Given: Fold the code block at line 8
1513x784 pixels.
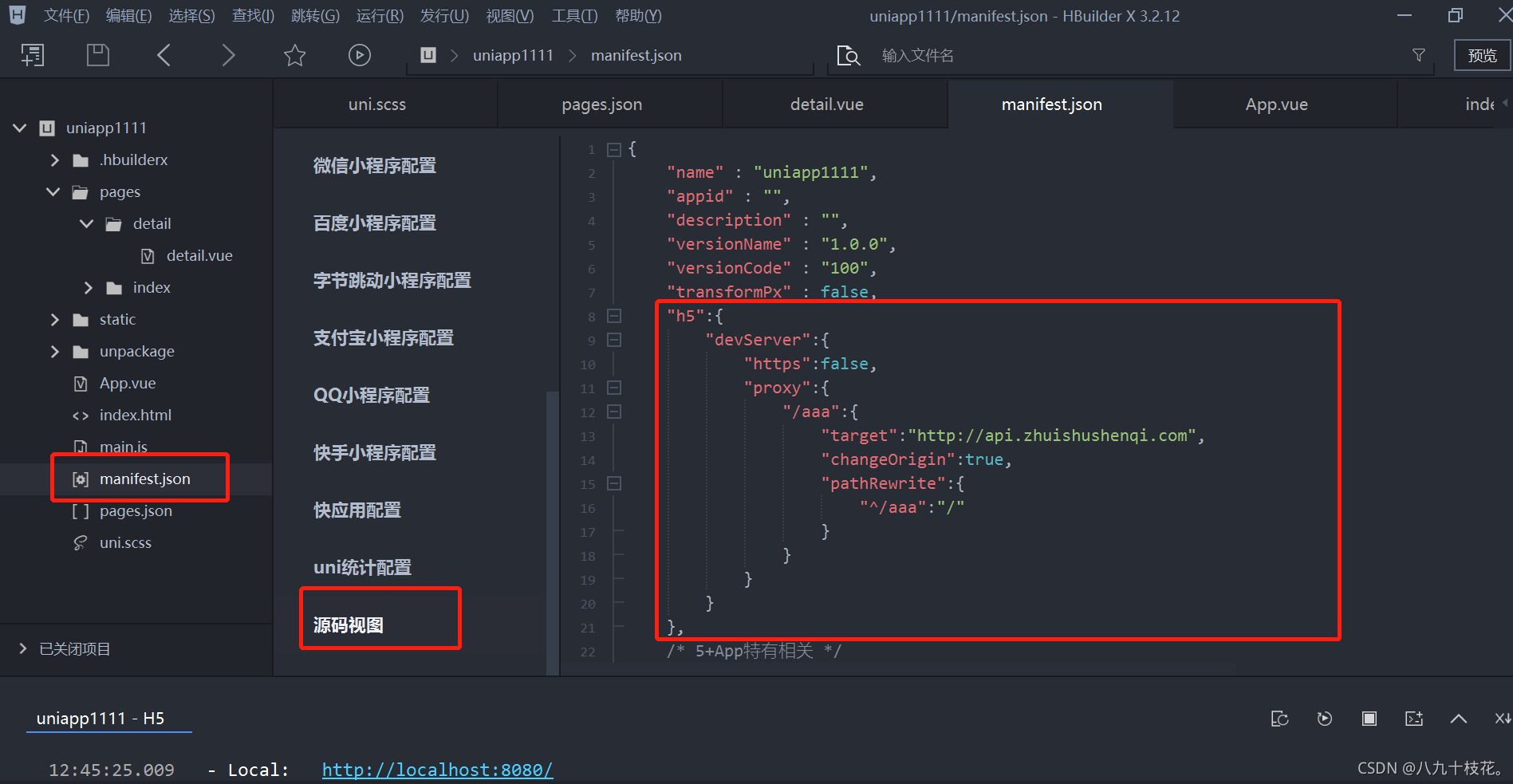Looking at the screenshot, I should coord(614,316).
